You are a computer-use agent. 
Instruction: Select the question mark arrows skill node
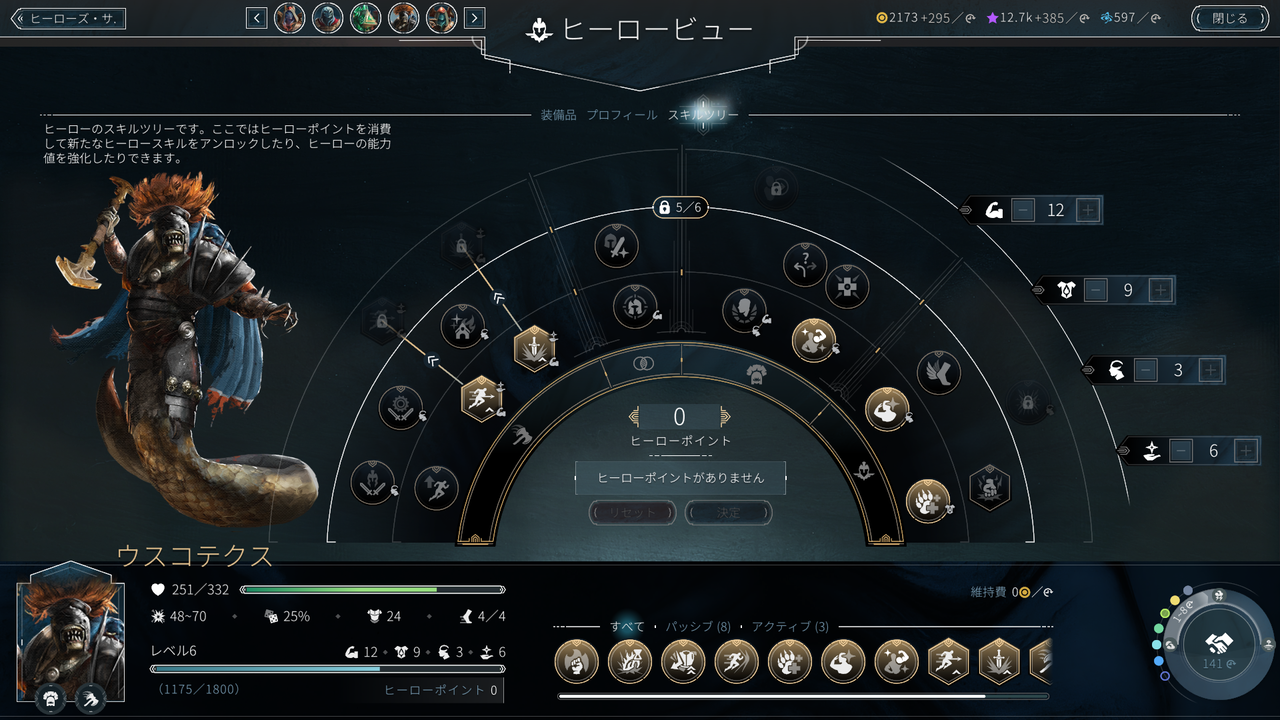(805, 264)
